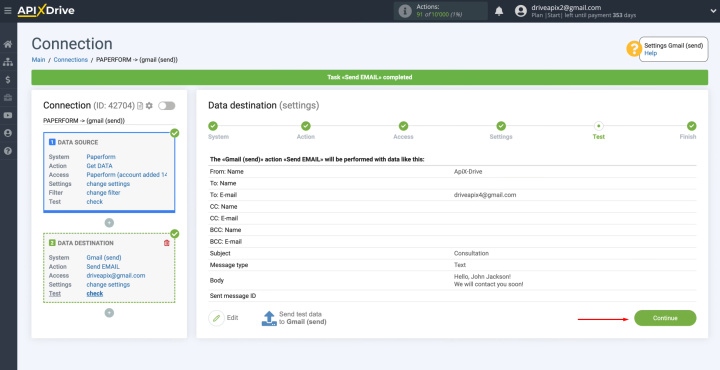Click the Message type row label
This screenshot has height=370, width=720.
click(229, 265)
